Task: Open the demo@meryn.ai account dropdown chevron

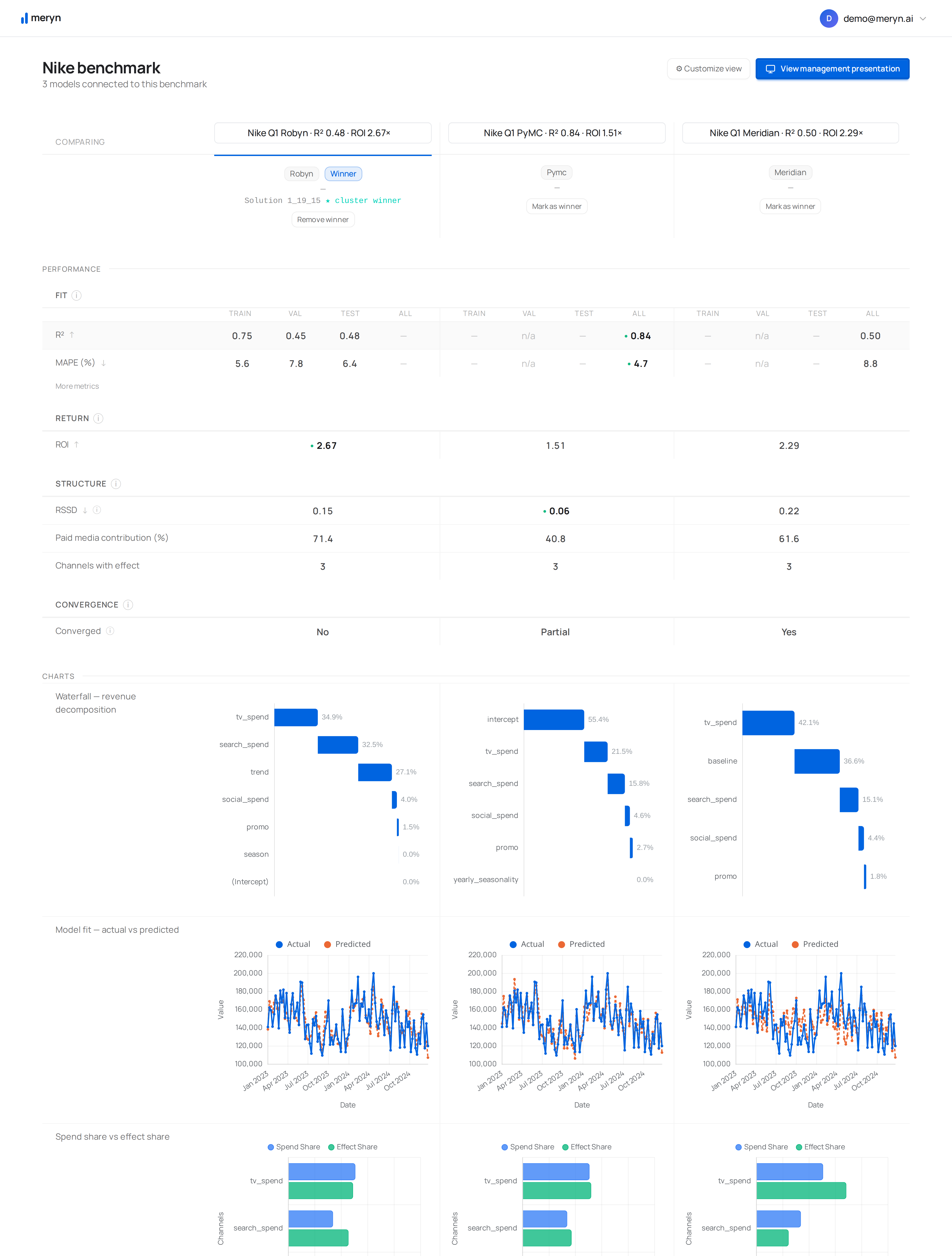Action: coord(923,19)
